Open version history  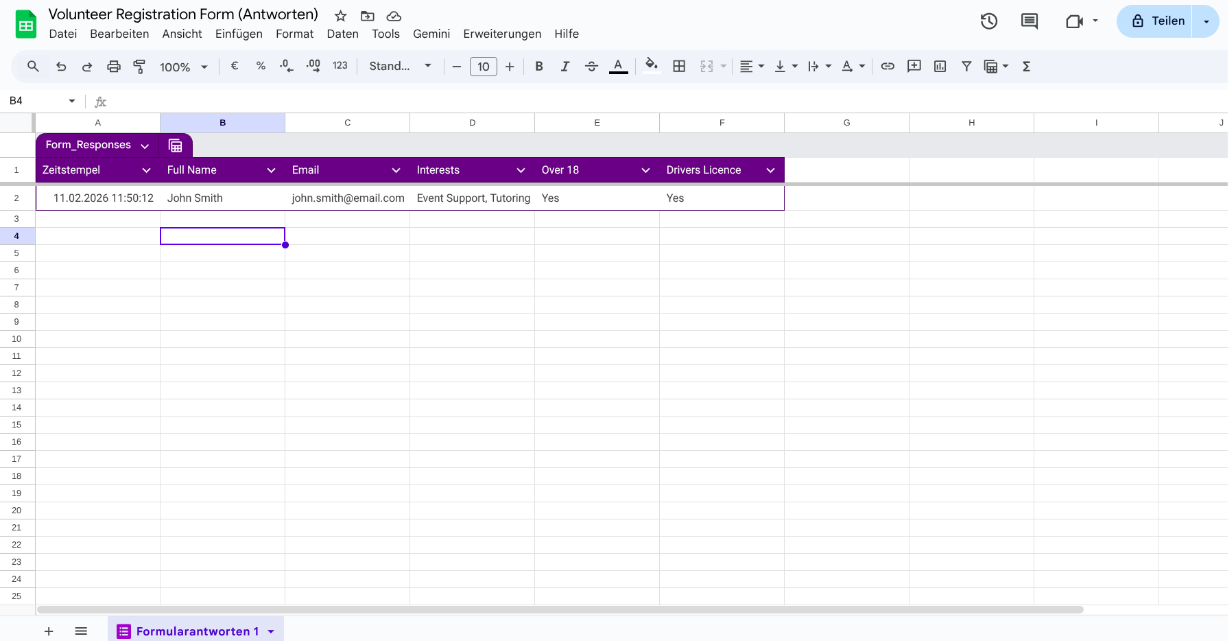(x=988, y=20)
